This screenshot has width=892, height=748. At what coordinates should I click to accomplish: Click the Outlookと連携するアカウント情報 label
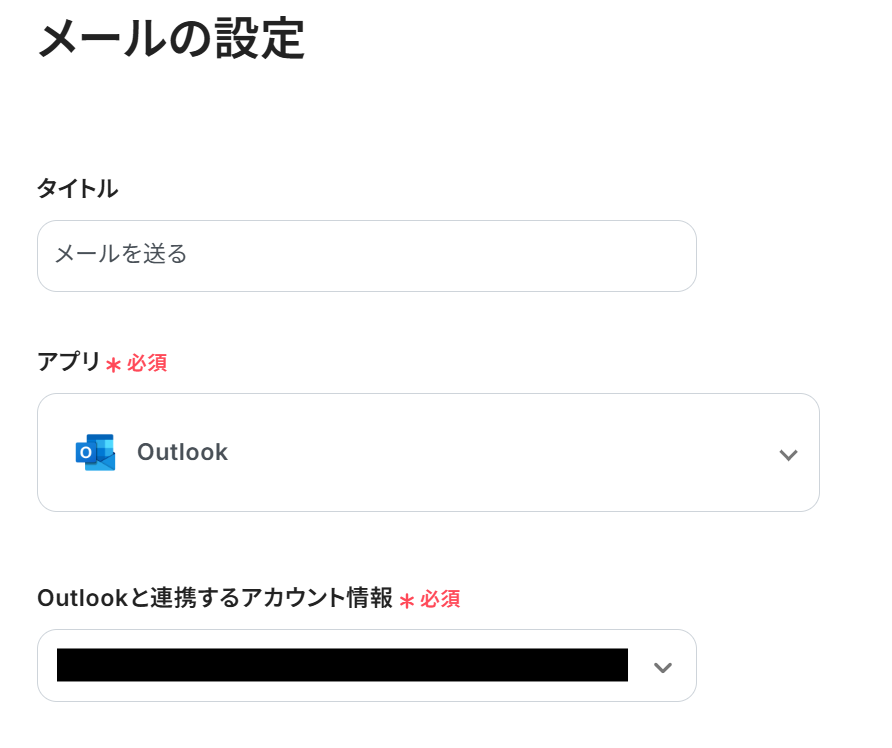pyautogui.click(x=214, y=598)
